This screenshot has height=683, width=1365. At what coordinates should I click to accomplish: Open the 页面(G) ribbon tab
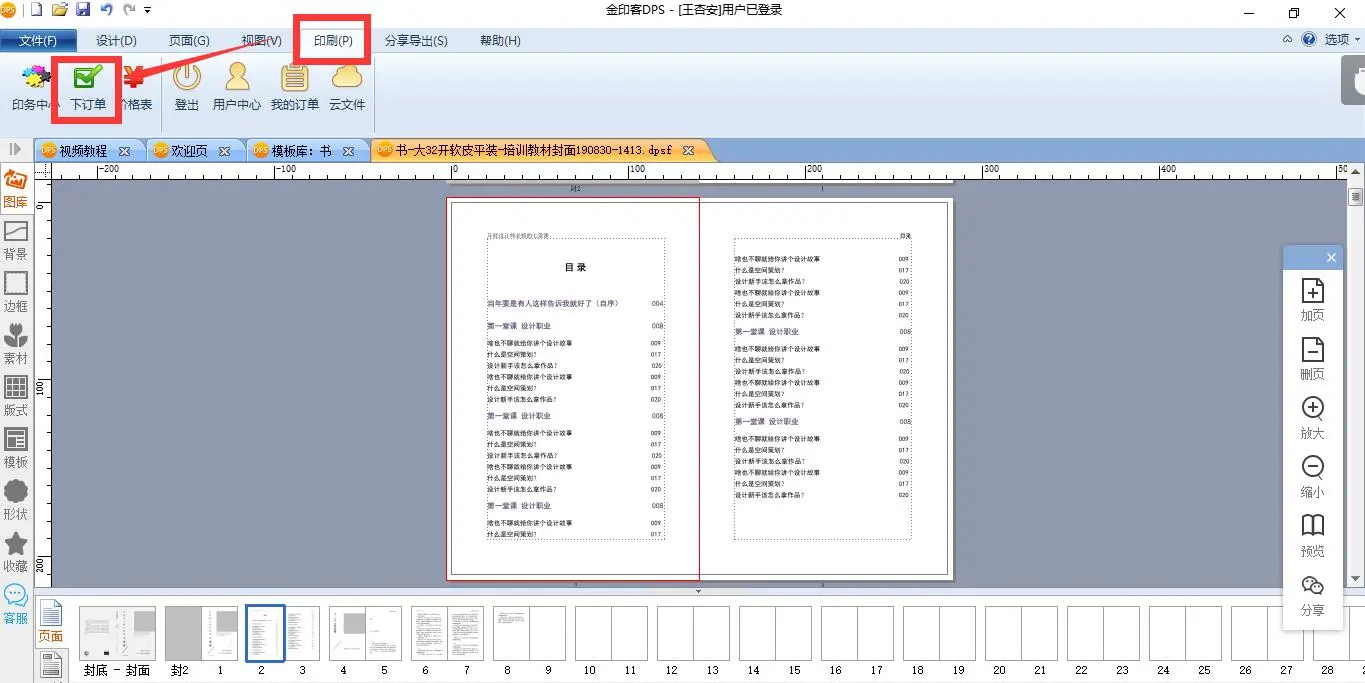click(x=189, y=41)
